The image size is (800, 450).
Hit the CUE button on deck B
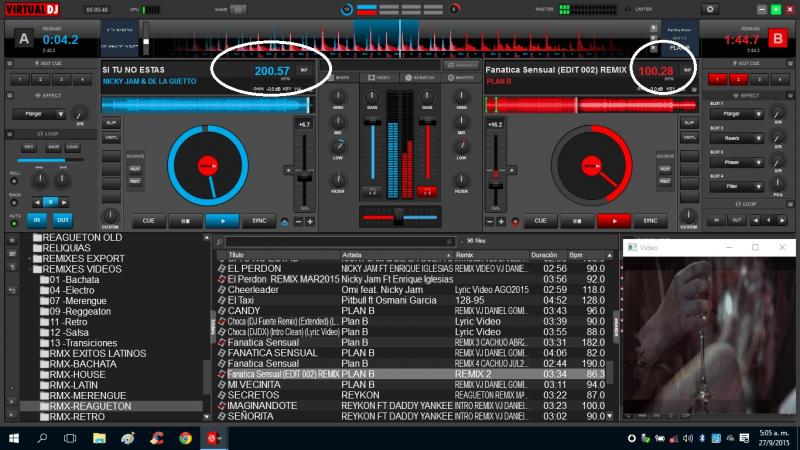[540, 221]
